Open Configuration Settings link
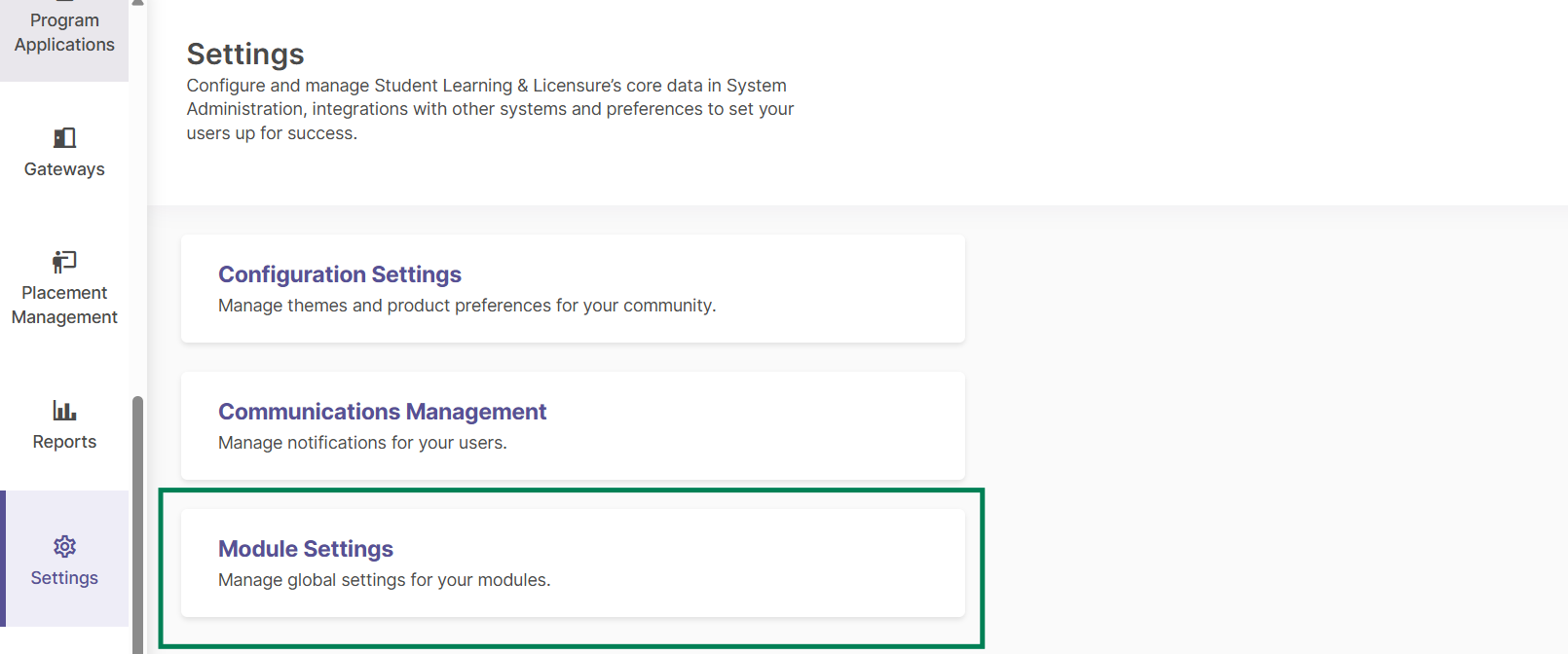The width and height of the screenshot is (1568, 654). (x=340, y=274)
